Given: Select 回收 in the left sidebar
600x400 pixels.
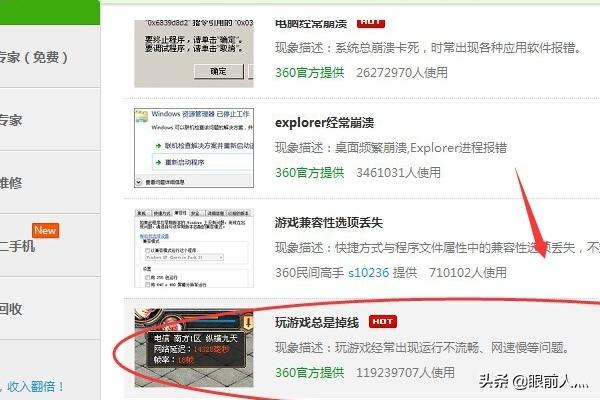Looking at the screenshot, I should [x=12, y=308].
